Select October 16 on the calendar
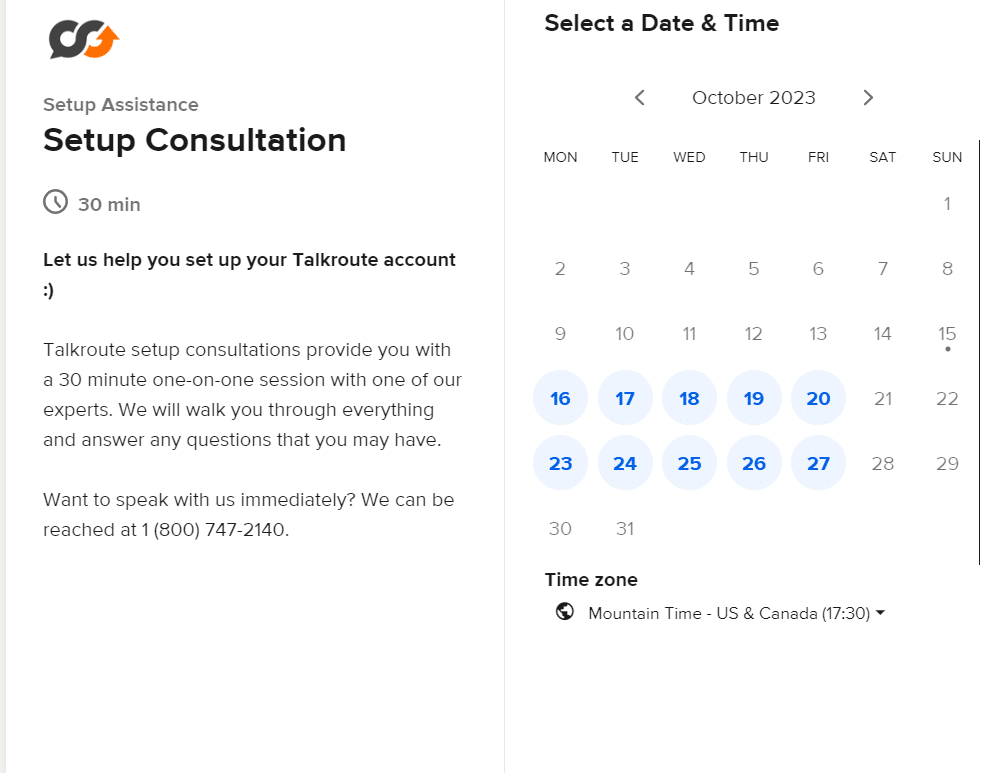 560,398
